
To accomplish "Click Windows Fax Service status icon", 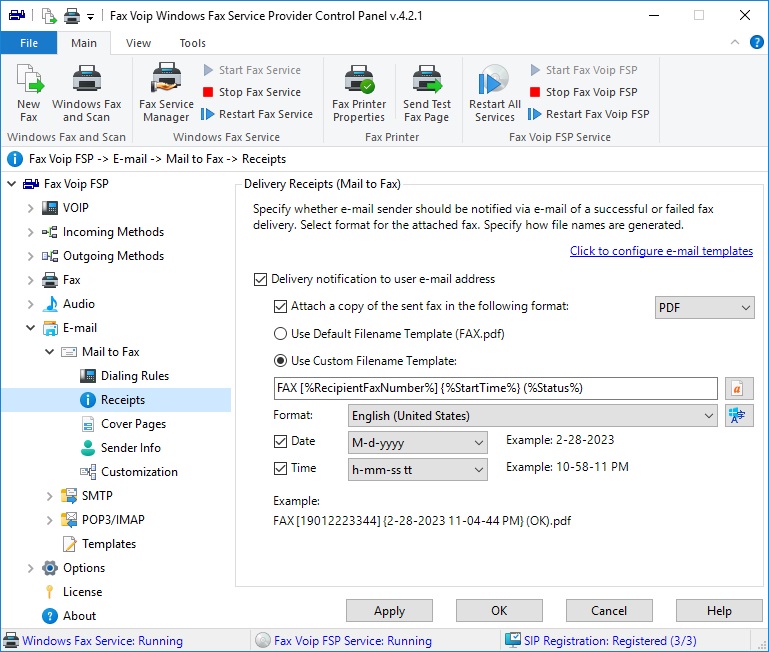I will click(11, 641).
